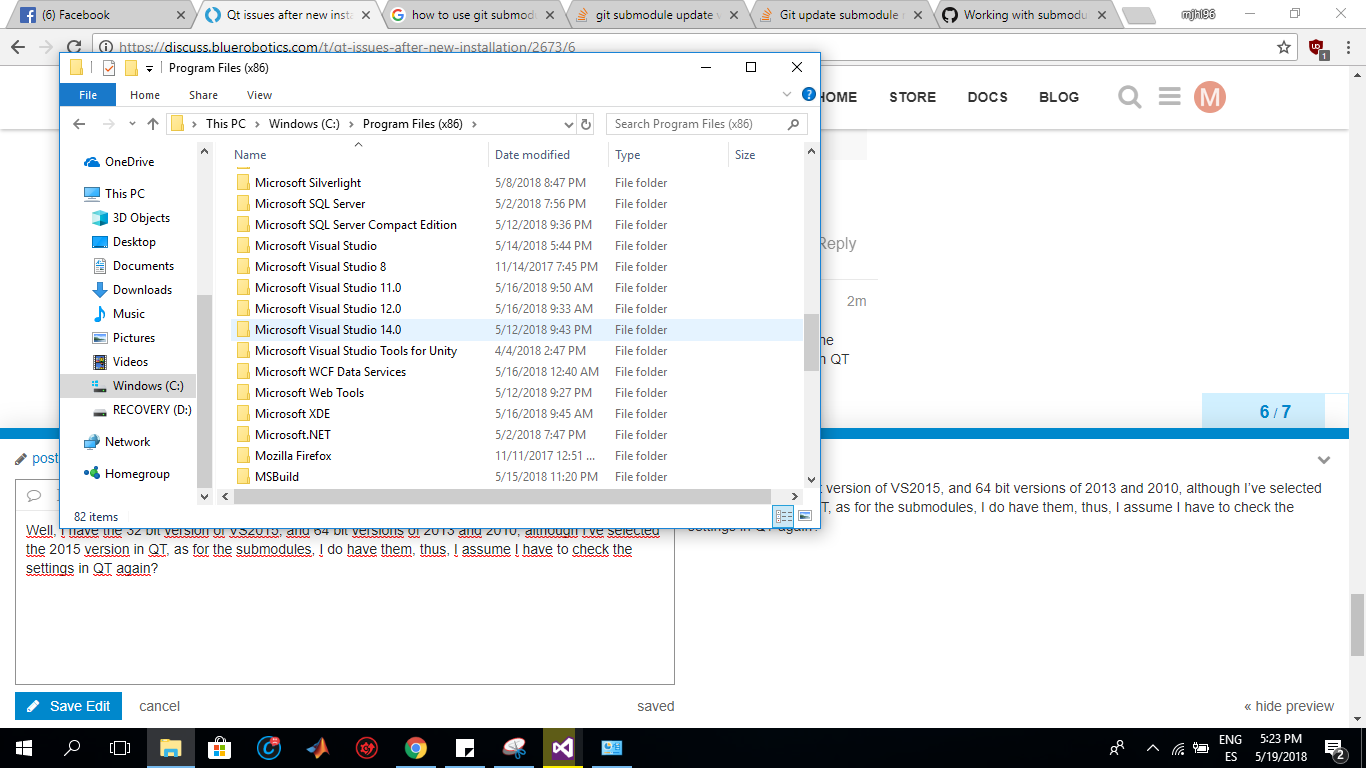The image size is (1366, 768).
Task: Open the STORE link in the site header
Action: (913, 97)
